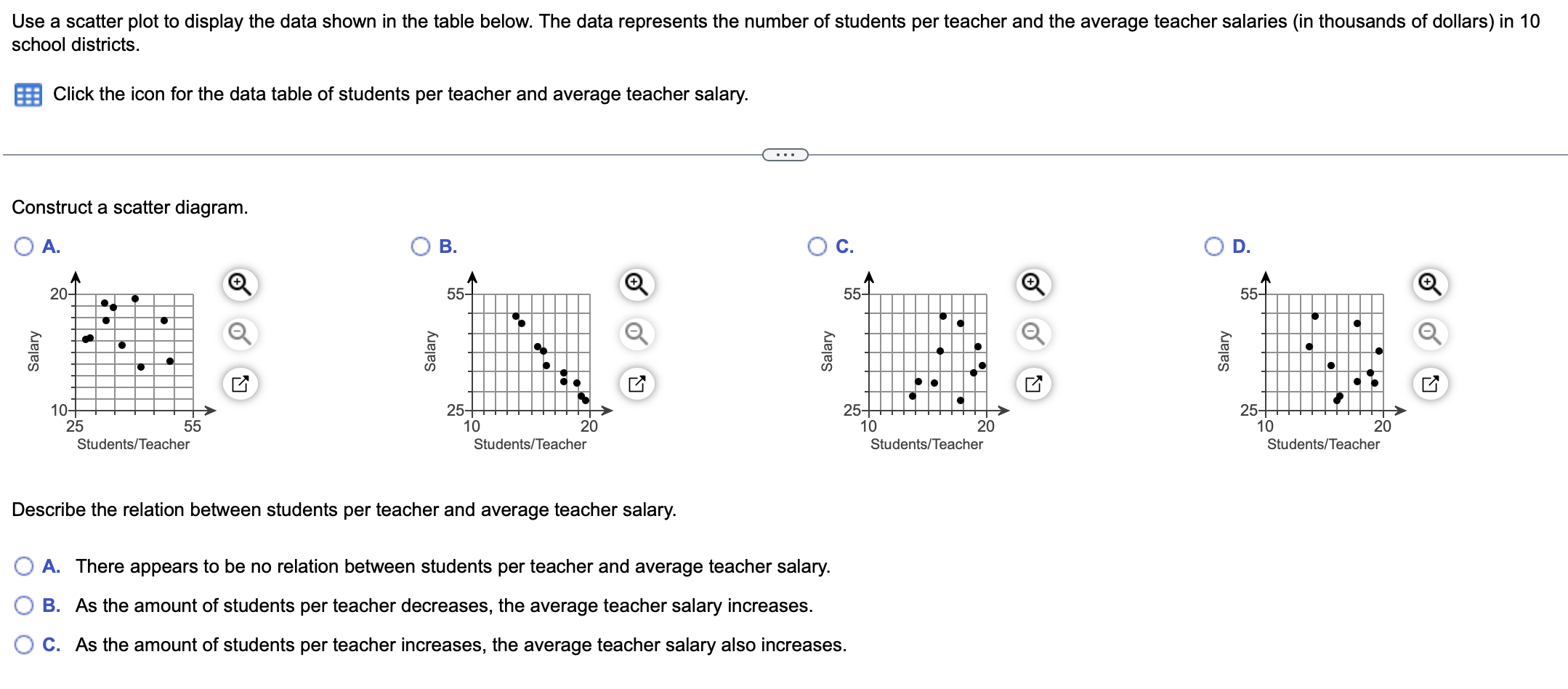Click the zoom-in magnifier on graph B
Screen dimensions: 1568x689
point(636,286)
